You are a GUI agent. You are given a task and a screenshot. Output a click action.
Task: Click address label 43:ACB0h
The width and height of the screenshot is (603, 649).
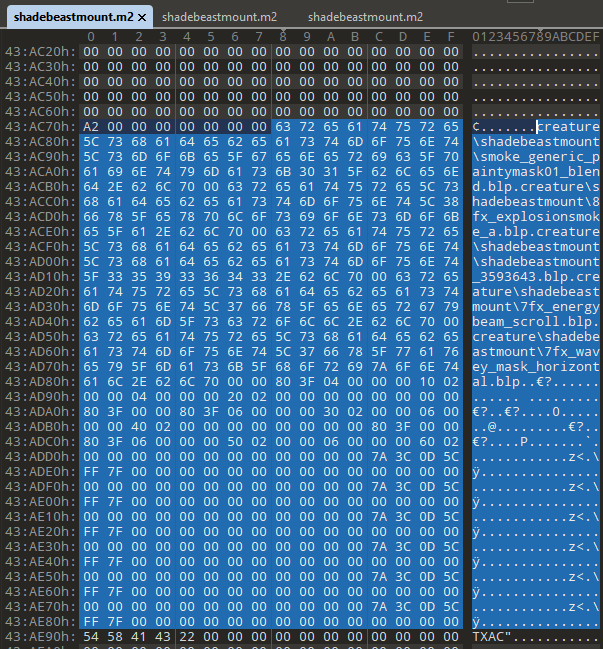40,187
